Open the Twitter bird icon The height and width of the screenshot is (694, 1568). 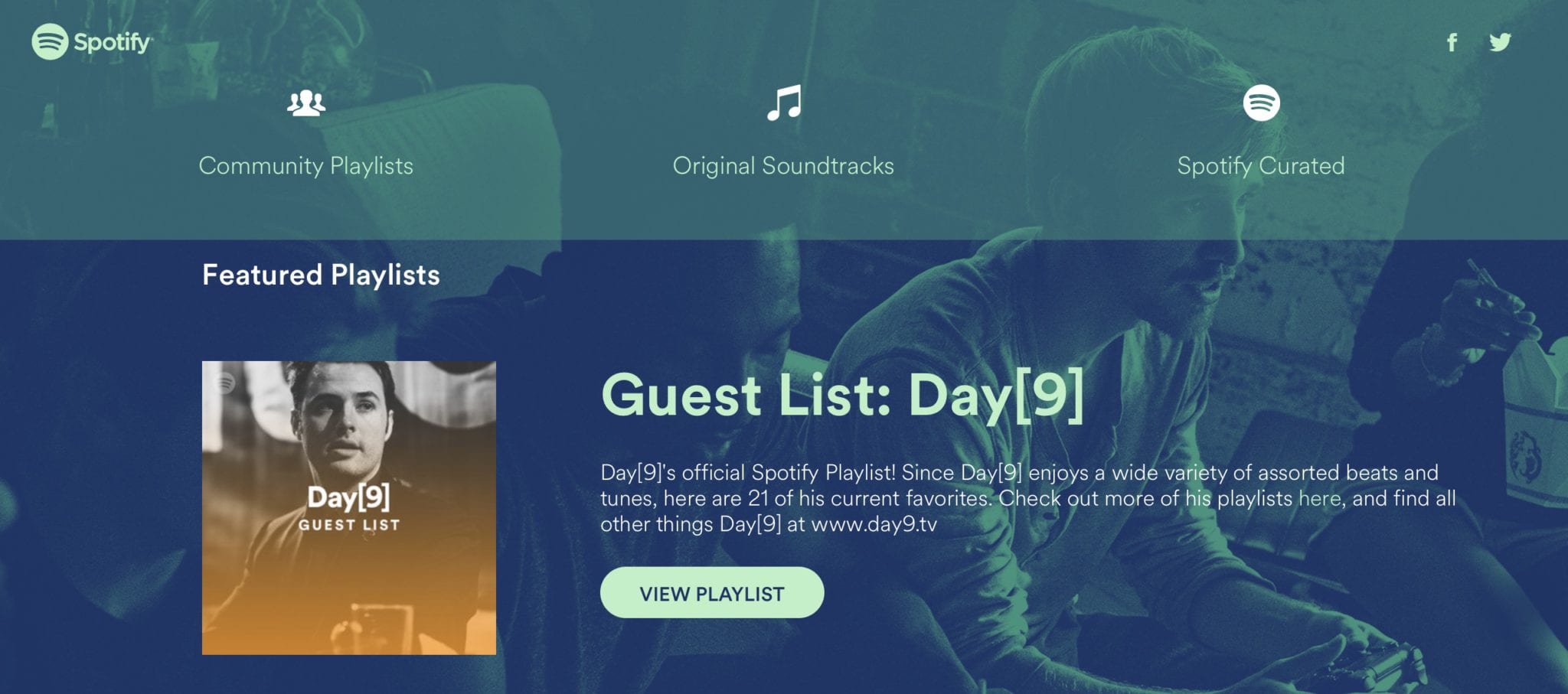coord(1500,42)
